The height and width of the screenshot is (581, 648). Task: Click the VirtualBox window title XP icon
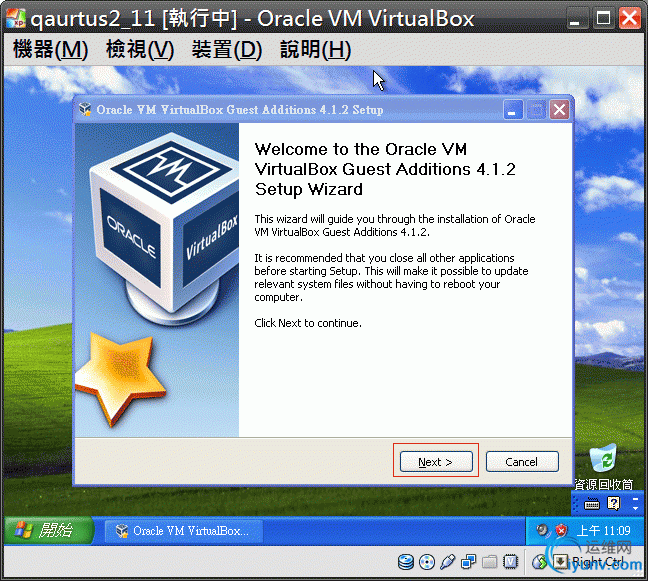(16, 18)
